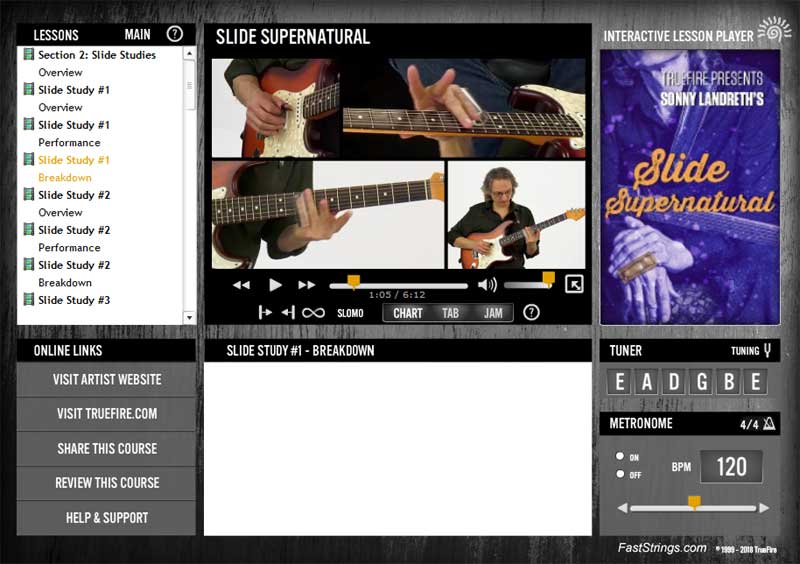Image resolution: width=800 pixels, height=564 pixels.
Task: Enable SLOMO playback
Action: tap(350, 313)
